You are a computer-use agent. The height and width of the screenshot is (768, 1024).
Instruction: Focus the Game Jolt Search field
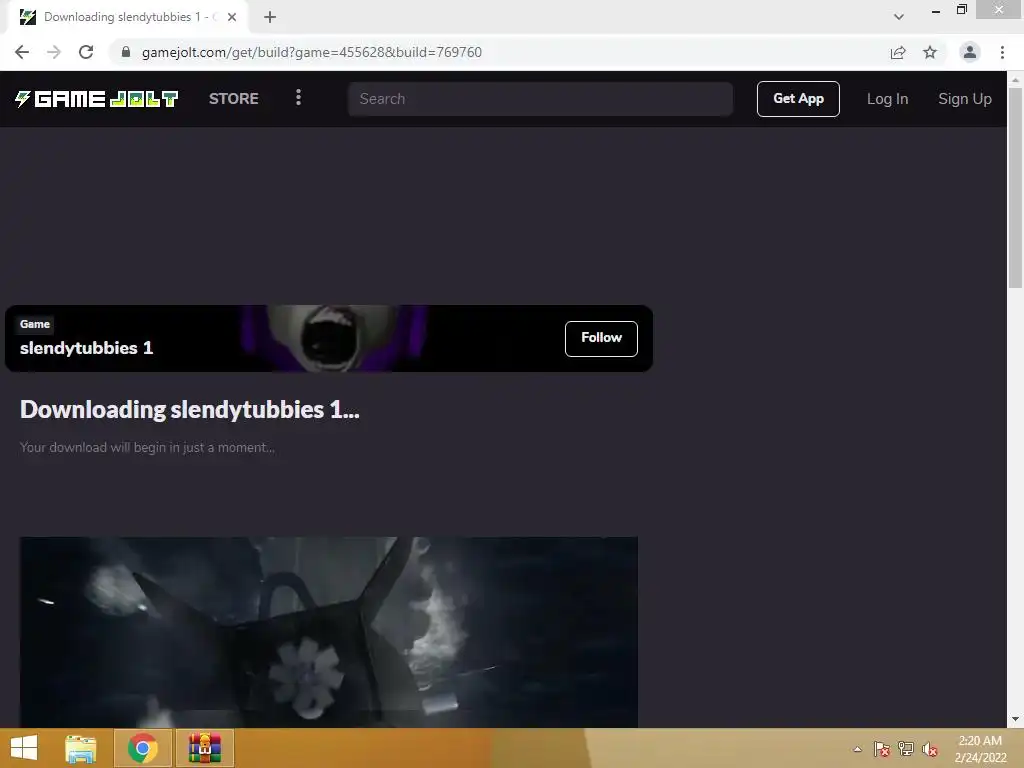pos(540,99)
